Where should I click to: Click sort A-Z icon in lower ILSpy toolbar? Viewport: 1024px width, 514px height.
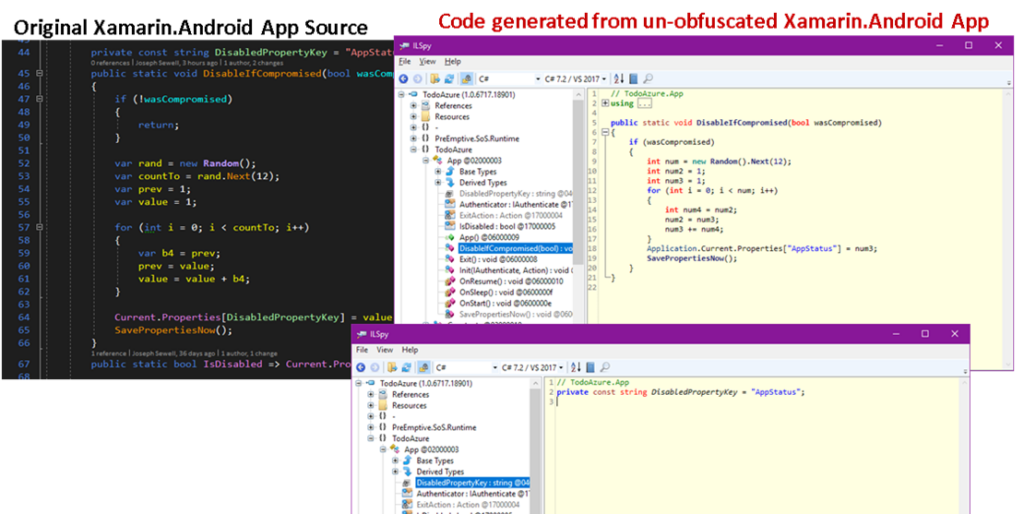pos(576,368)
